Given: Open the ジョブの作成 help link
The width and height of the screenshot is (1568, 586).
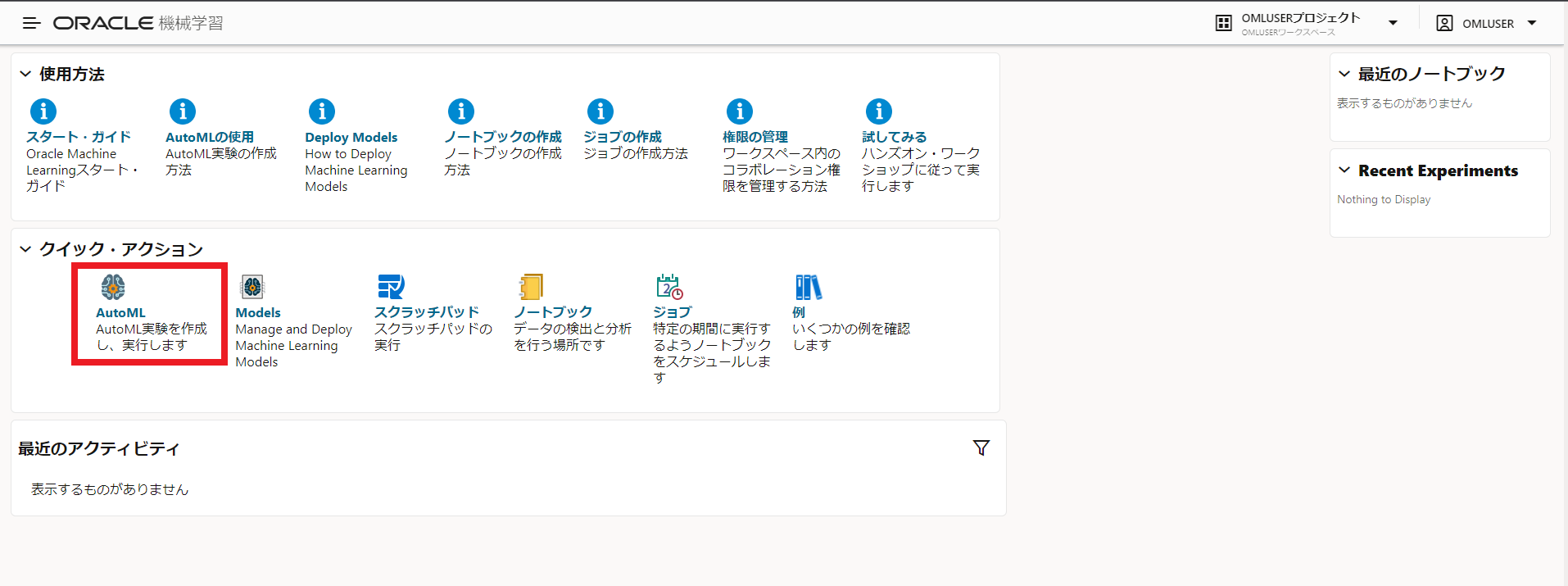Looking at the screenshot, I should 623,137.
